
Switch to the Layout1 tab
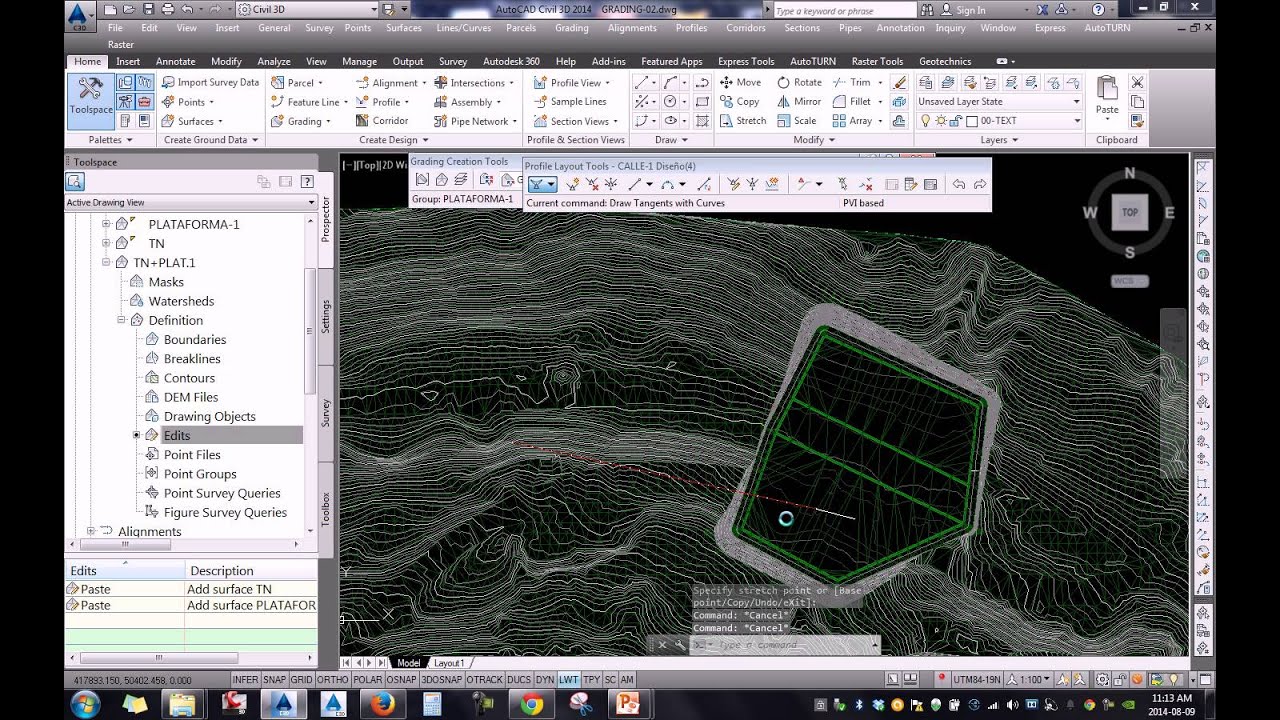448,663
